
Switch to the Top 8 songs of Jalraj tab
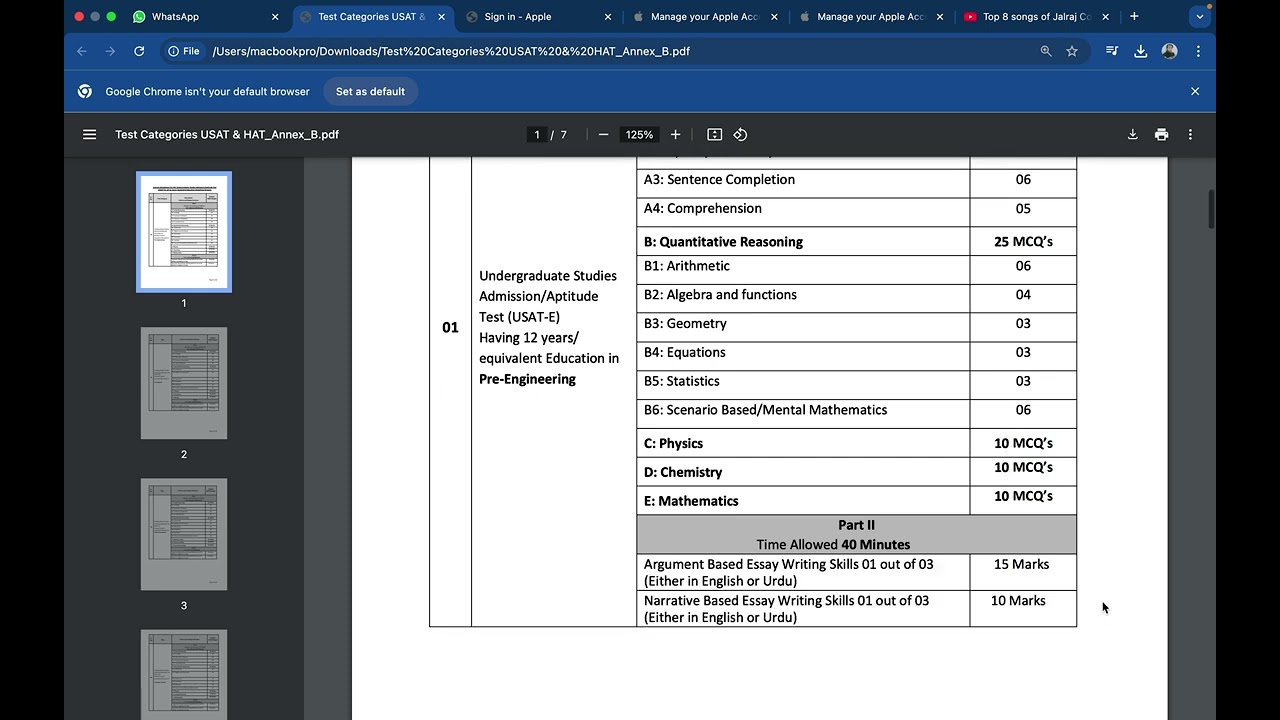pyautogui.click(x=1037, y=17)
